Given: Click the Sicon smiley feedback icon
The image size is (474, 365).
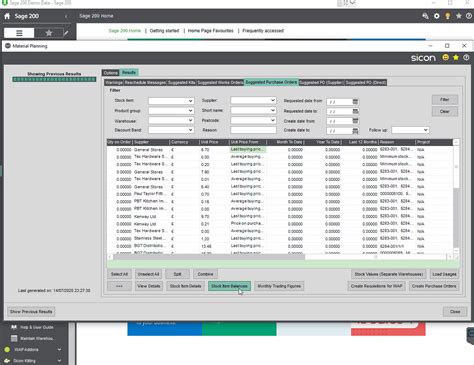Looking at the screenshot, I should [445, 58].
